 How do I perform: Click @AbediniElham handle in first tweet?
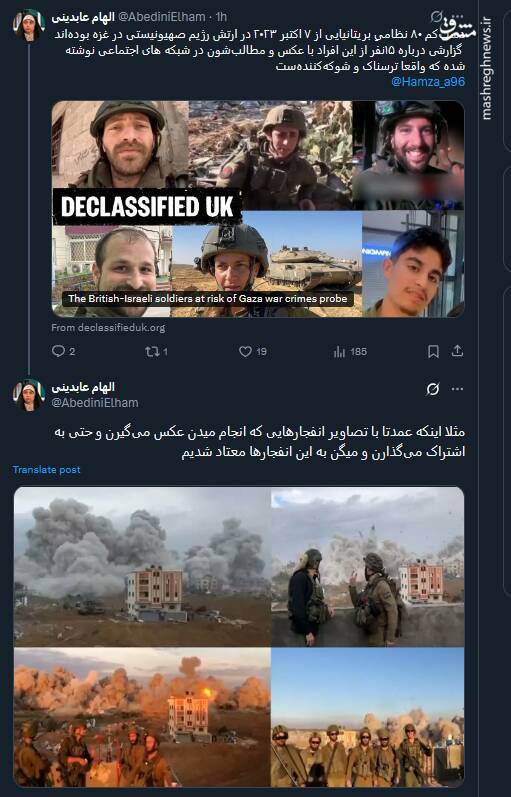tap(162, 17)
